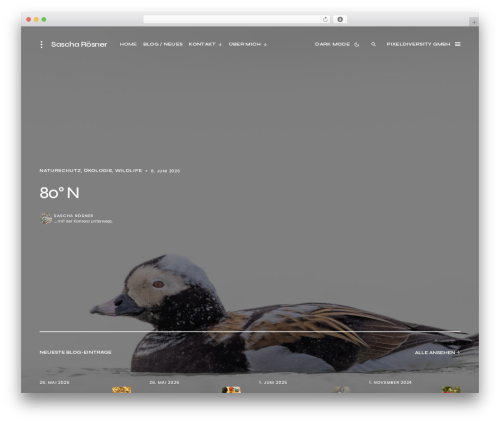Viewport: 500px width, 423px height.
Task: Click the slider progress bar line
Action: [250, 331]
